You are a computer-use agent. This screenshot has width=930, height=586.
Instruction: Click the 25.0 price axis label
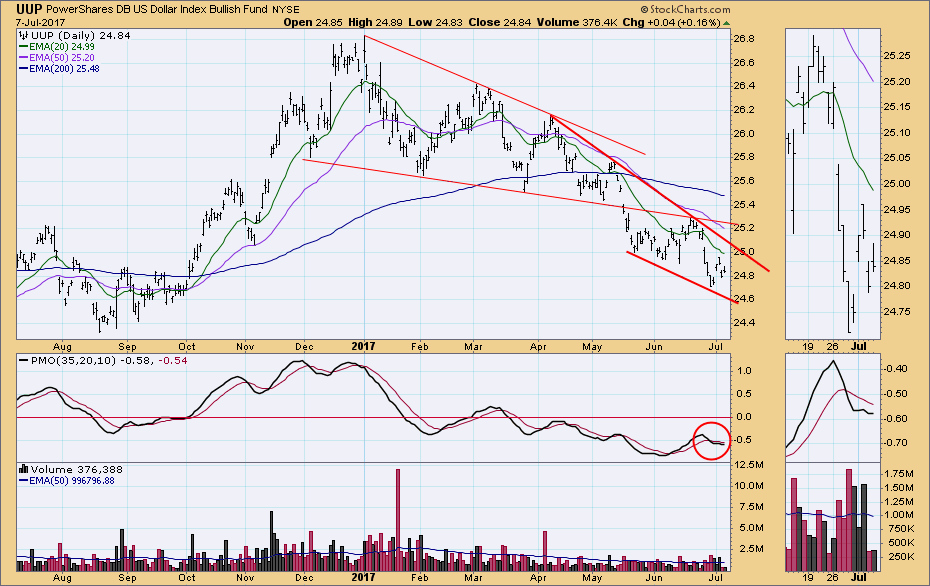744,252
